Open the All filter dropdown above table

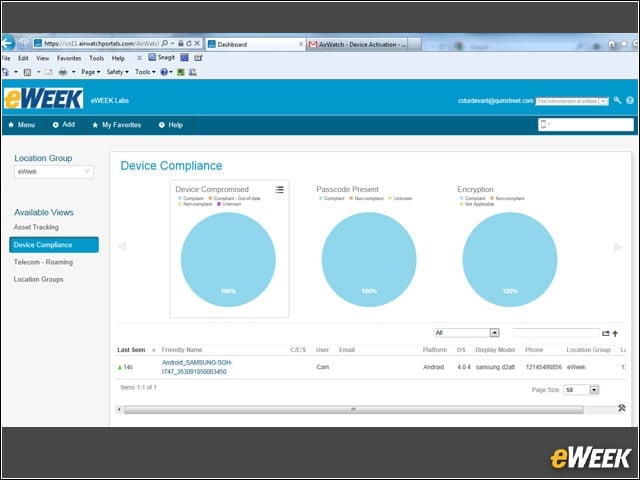pos(466,333)
